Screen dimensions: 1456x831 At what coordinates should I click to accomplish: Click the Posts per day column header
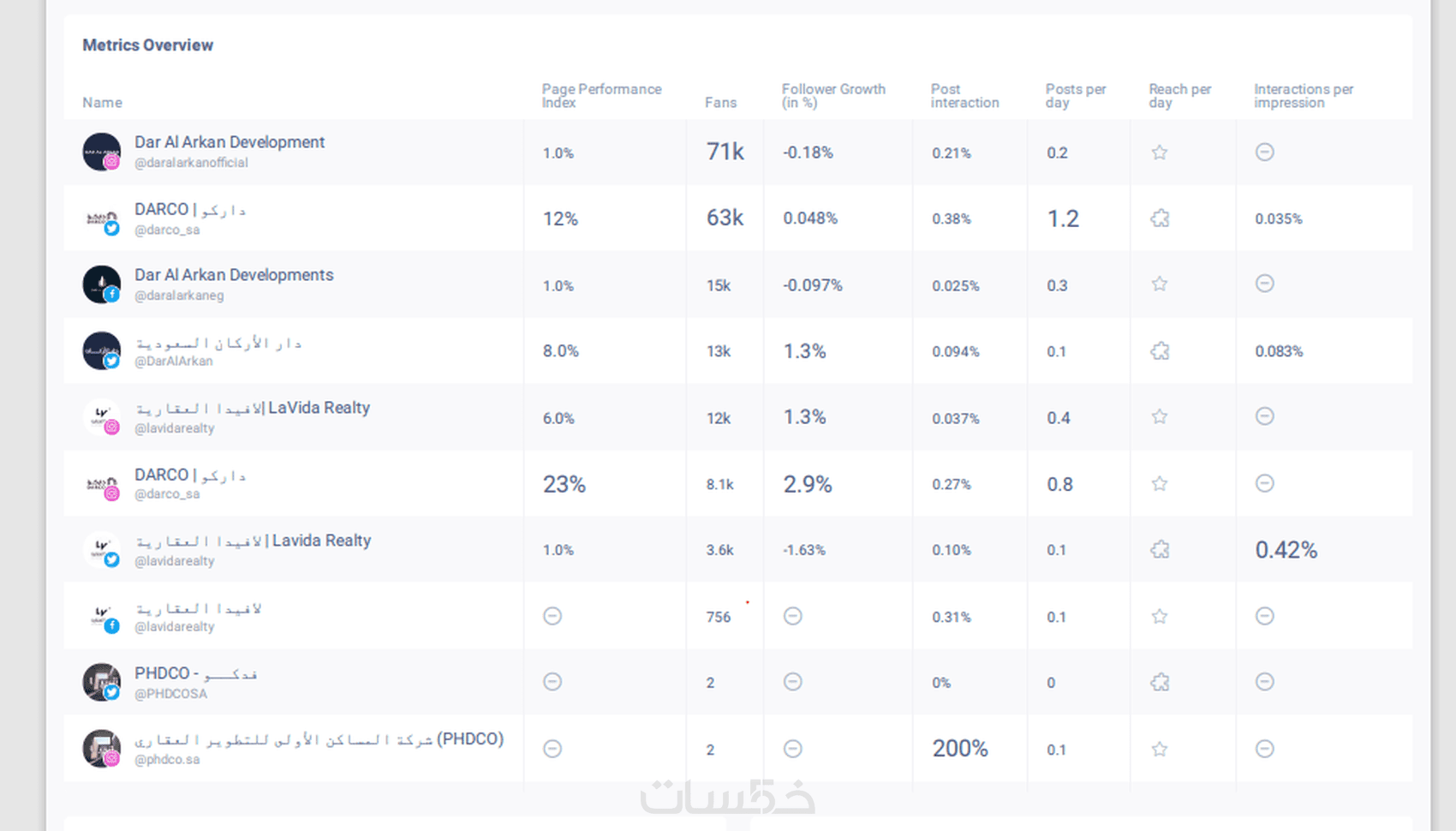[x=1075, y=96]
